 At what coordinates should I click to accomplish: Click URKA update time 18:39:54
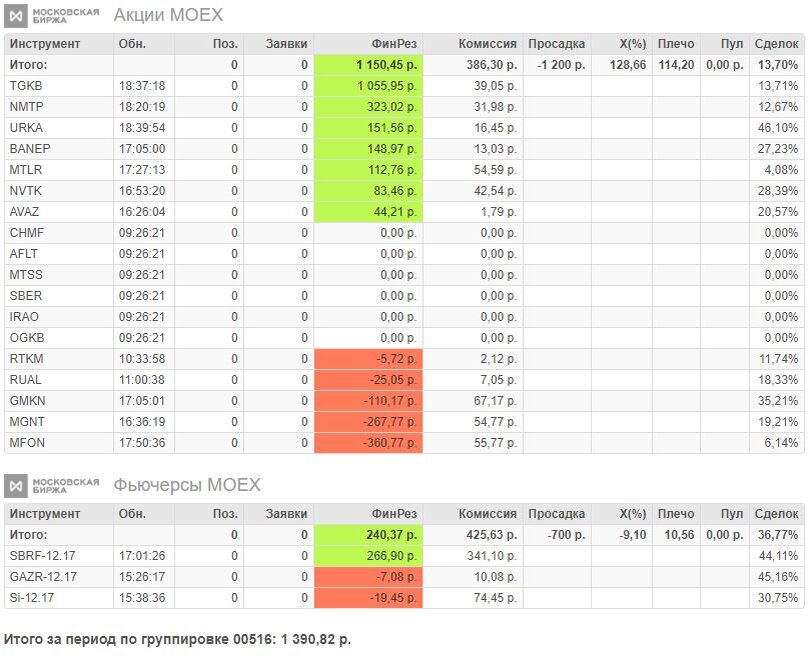pyautogui.click(x=142, y=128)
